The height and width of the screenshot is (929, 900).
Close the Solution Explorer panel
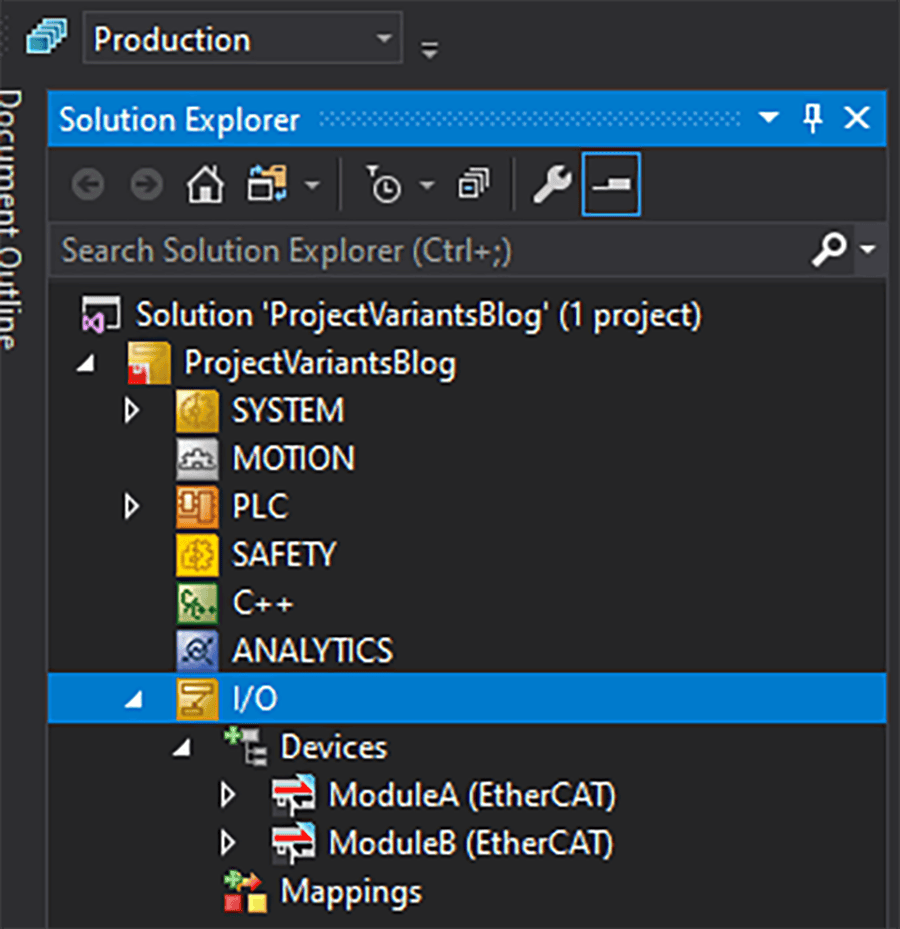(857, 118)
